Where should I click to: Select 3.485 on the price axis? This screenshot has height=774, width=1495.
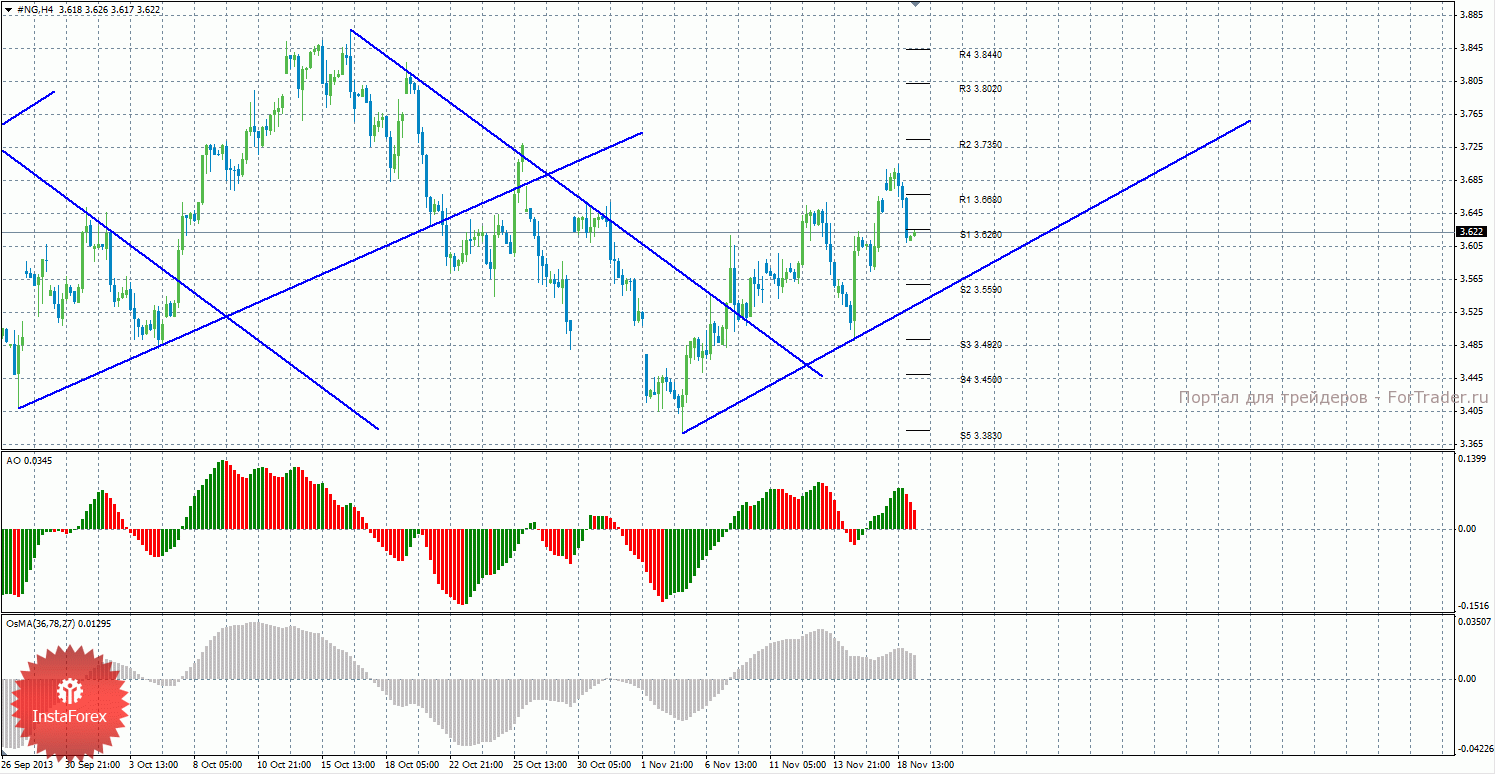(1473, 345)
